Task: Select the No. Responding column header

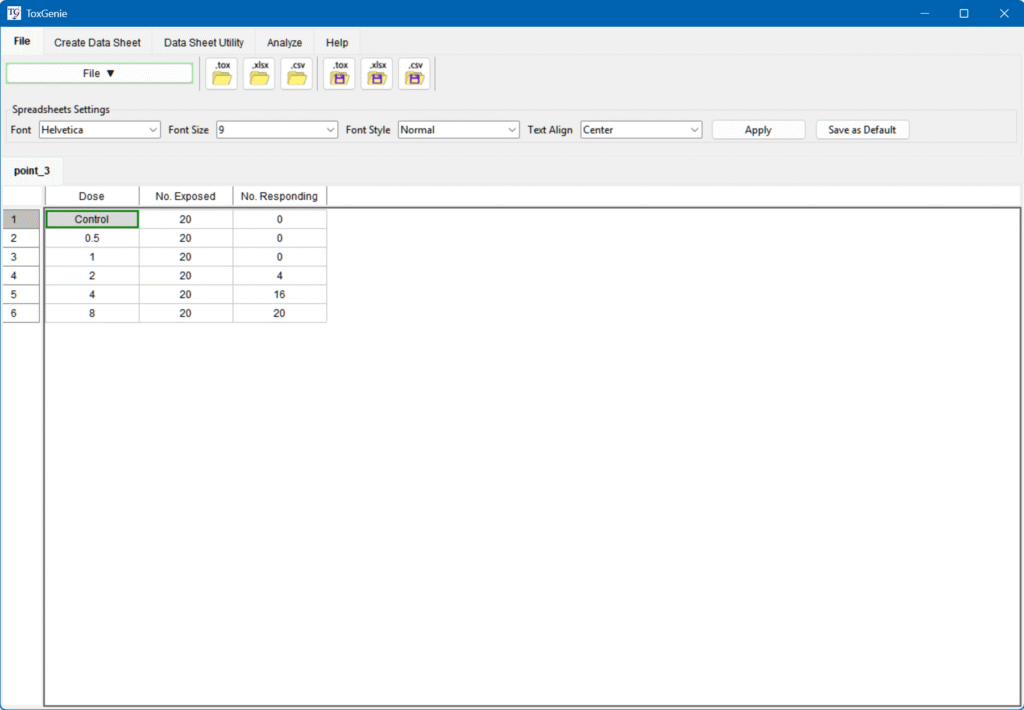Action: point(279,196)
